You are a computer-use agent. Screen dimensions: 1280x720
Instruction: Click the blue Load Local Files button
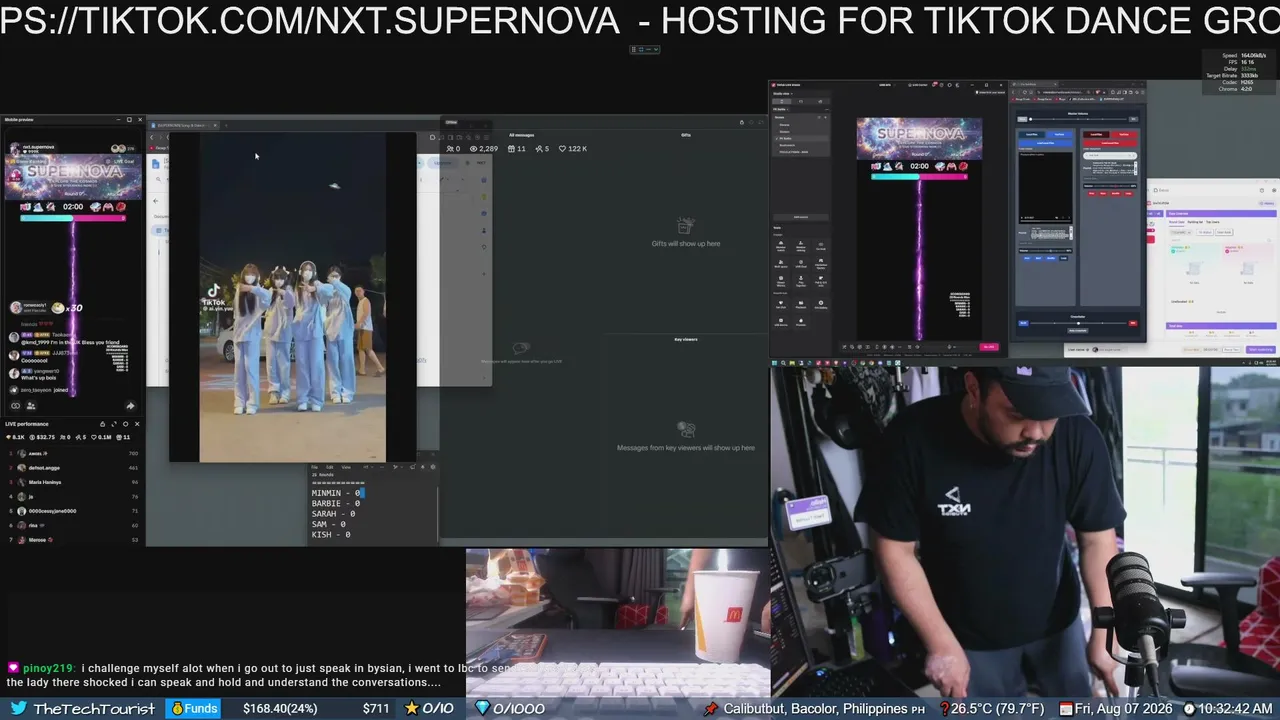pos(1045,143)
